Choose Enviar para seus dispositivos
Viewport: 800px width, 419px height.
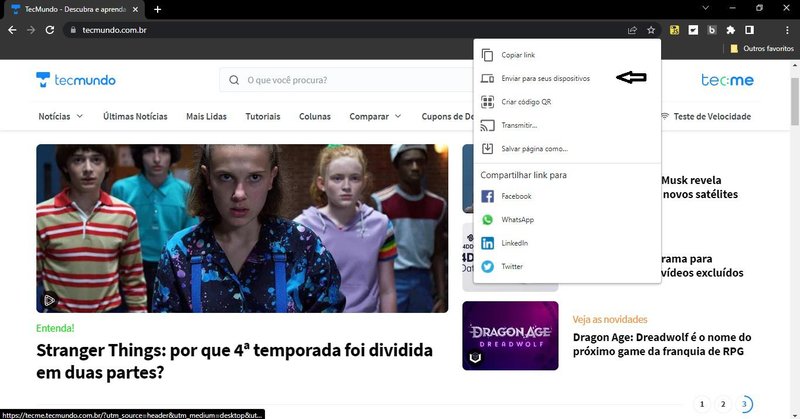(567, 78)
